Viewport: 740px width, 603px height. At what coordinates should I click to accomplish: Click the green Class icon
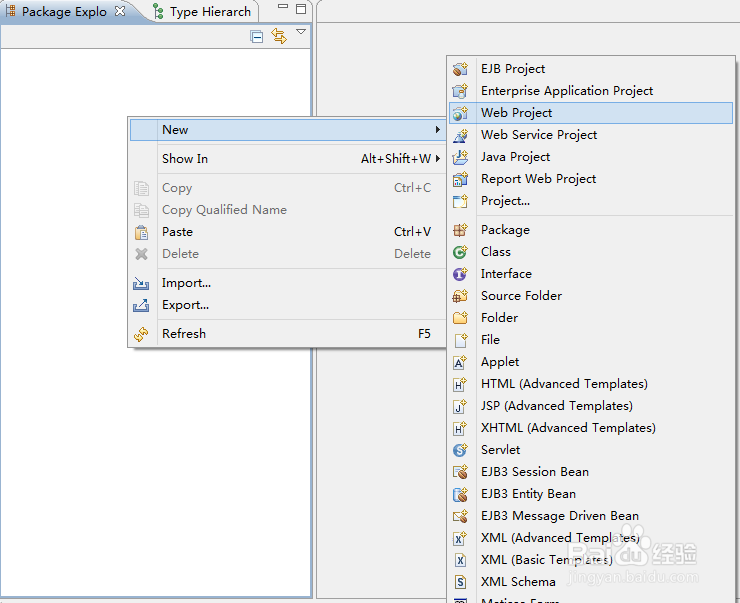(x=460, y=252)
